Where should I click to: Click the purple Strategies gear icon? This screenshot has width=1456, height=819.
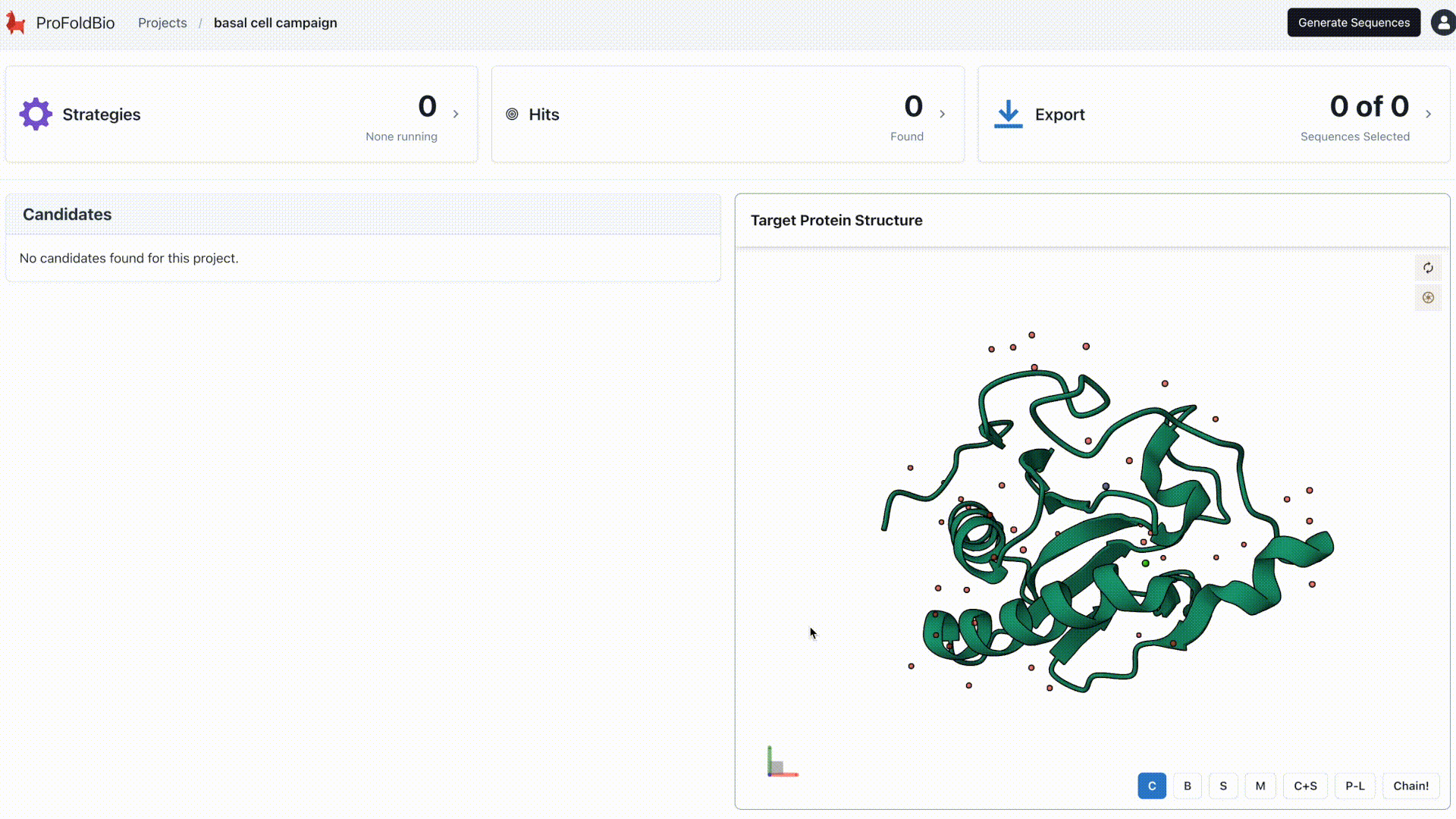click(36, 115)
